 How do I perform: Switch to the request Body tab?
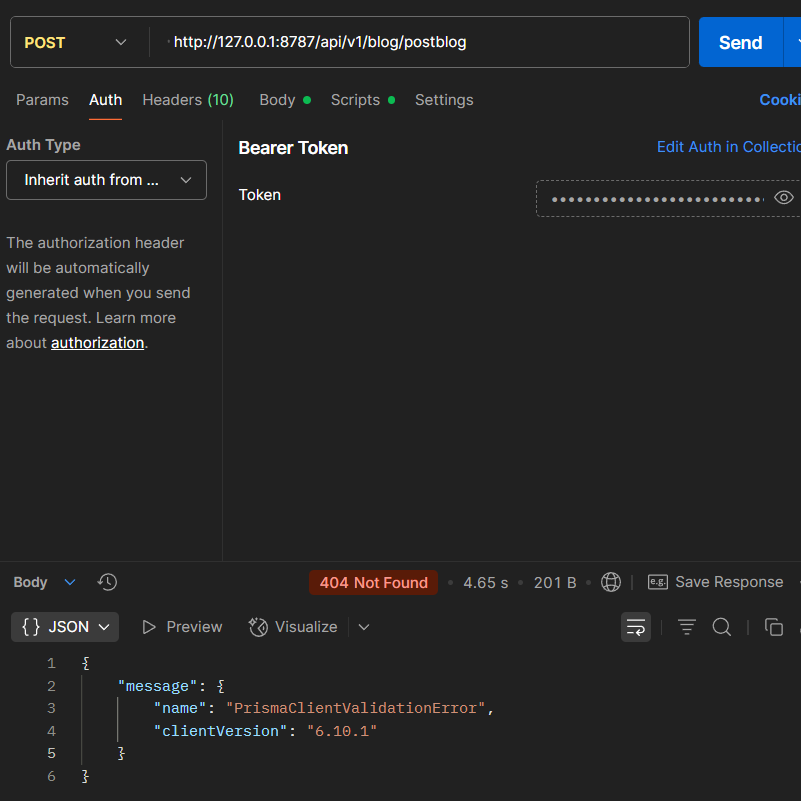point(285,100)
